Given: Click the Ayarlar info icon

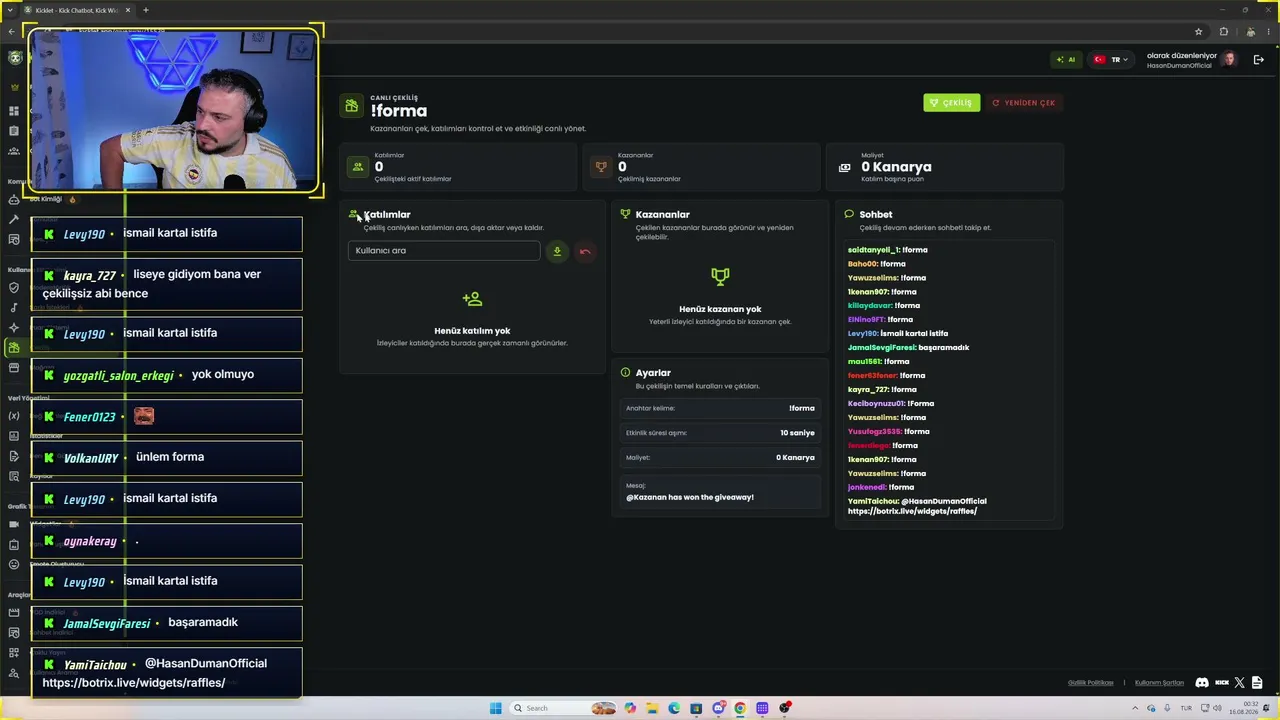Looking at the screenshot, I should pos(625,372).
